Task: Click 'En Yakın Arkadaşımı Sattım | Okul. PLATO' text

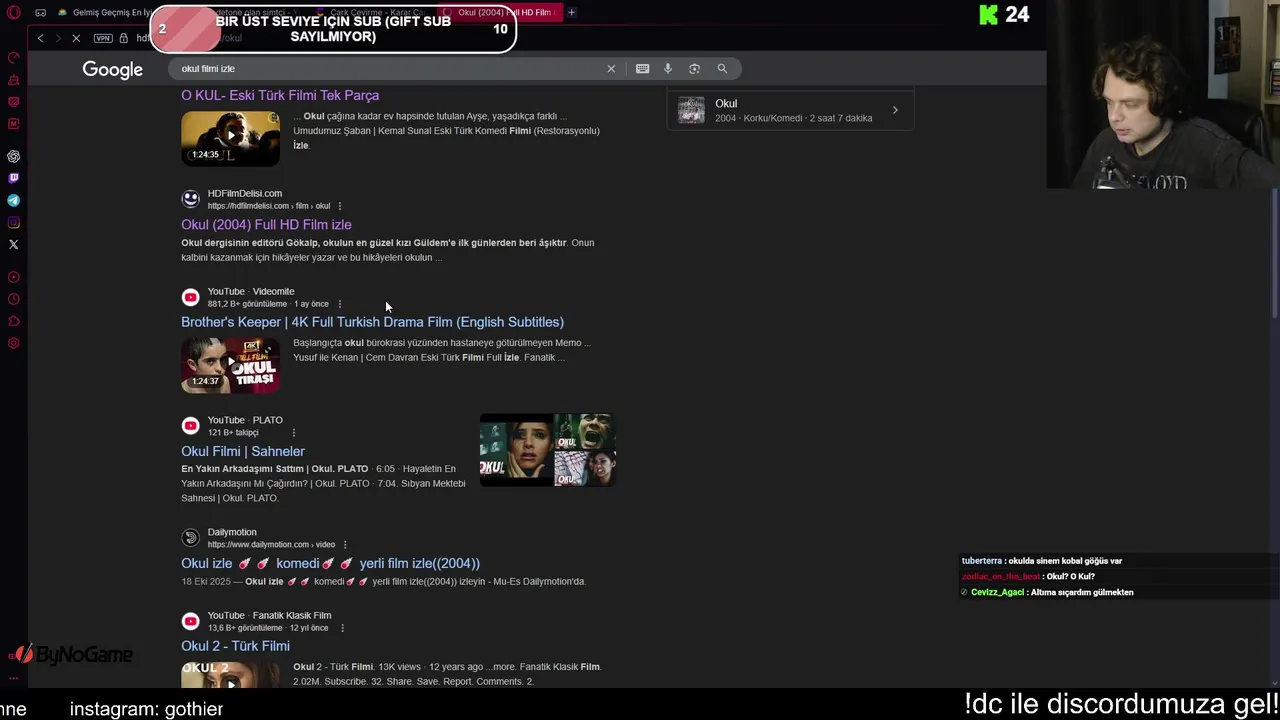Action: pyautogui.click(x=275, y=469)
